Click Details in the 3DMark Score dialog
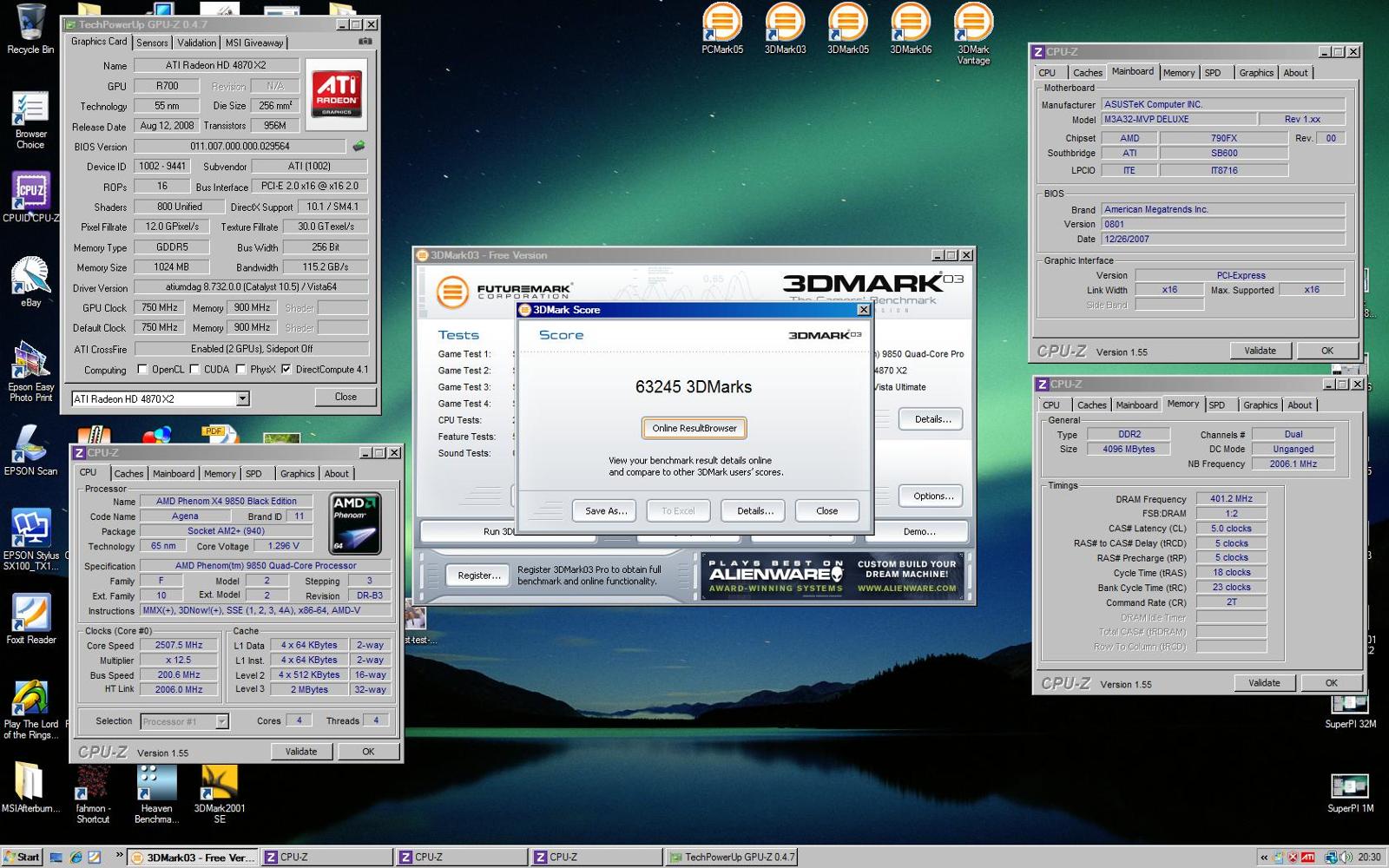This screenshot has width=1389, height=868. (754, 510)
